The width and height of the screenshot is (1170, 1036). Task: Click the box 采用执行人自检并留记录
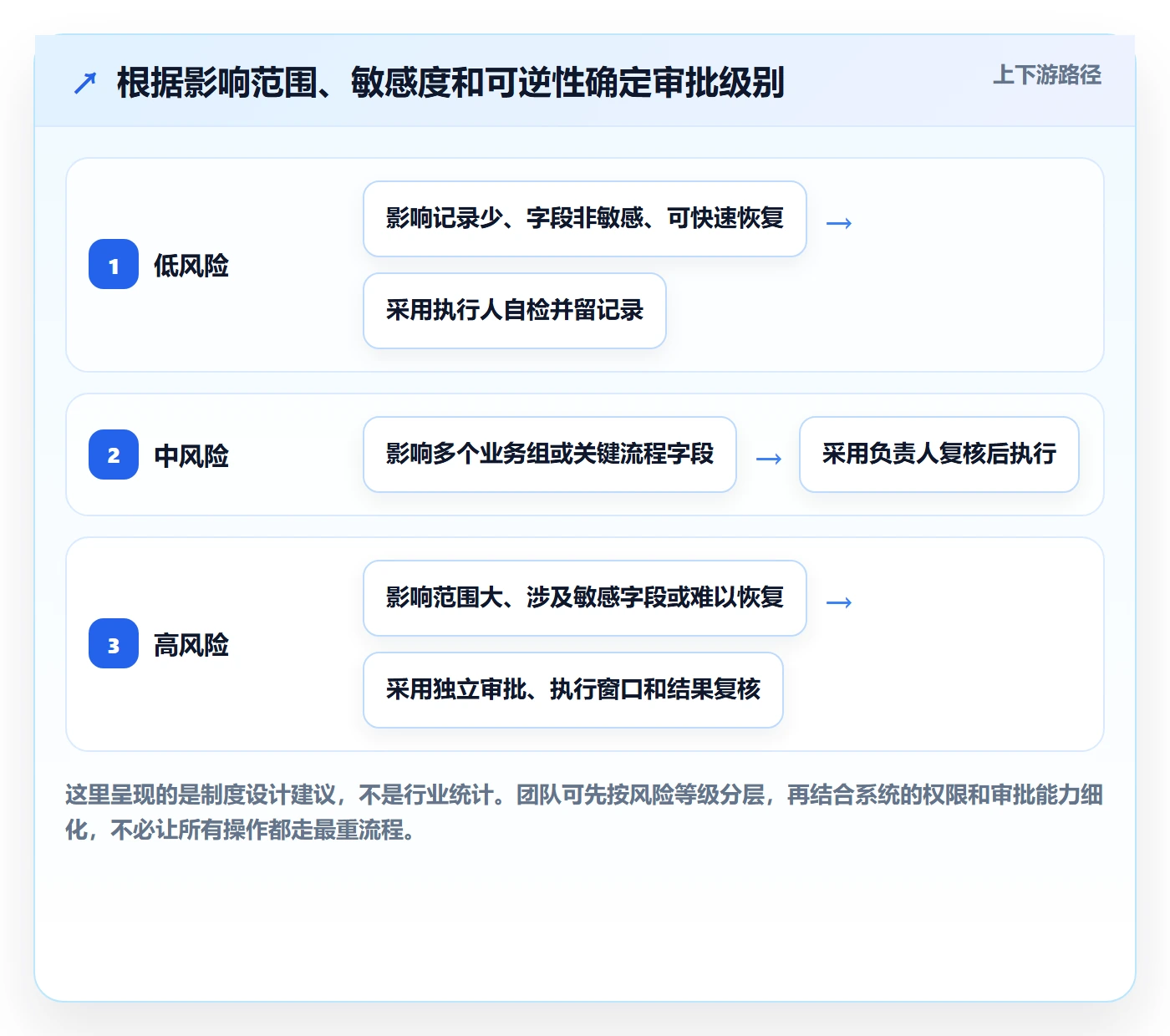pos(515,311)
